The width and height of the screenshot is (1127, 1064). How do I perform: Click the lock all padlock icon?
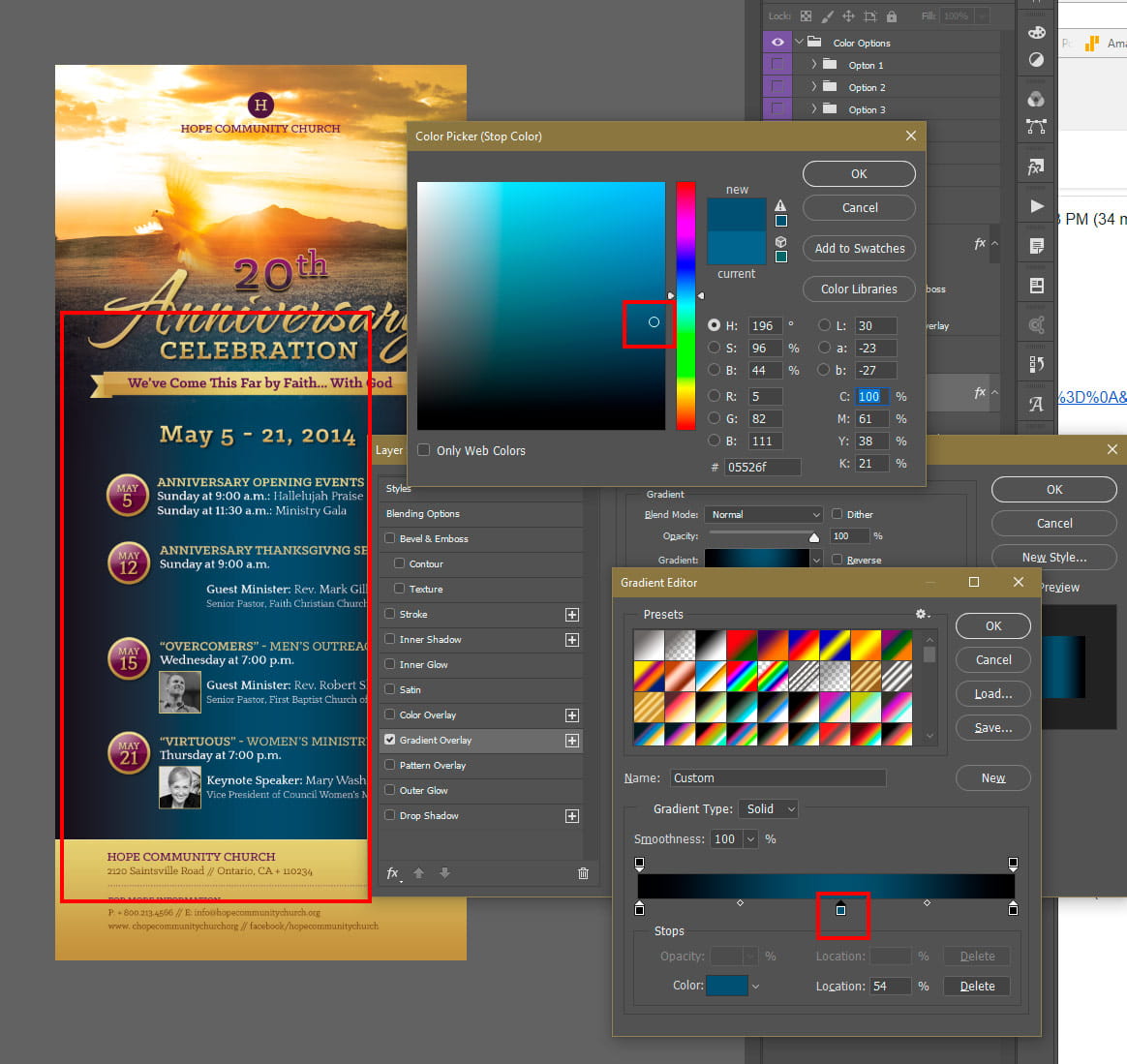892,16
